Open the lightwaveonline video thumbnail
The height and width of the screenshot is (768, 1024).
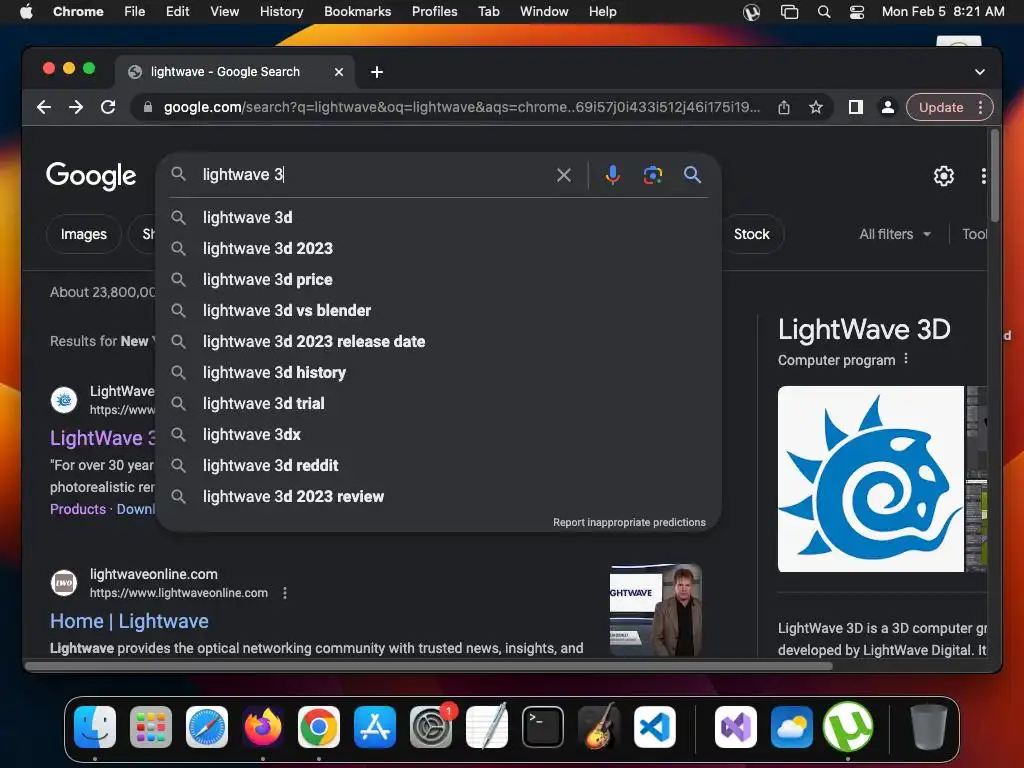pyautogui.click(x=655, y=609)
